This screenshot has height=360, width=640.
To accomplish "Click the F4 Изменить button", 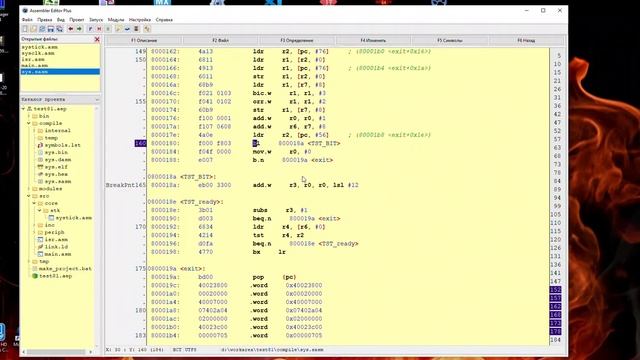I will click(x=373, y=40).
